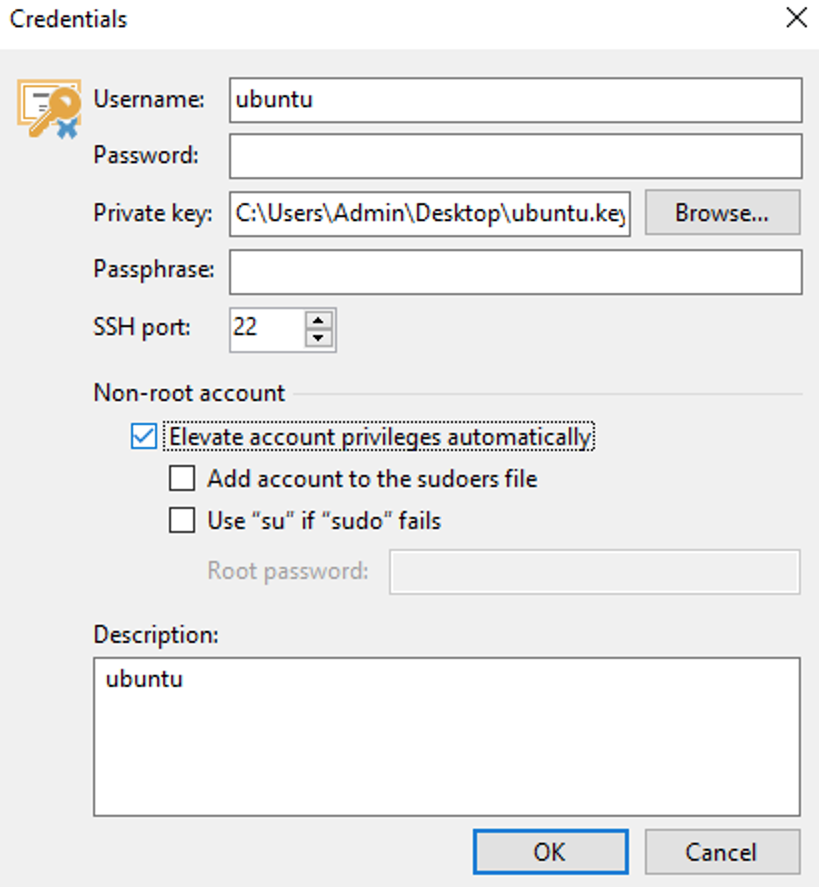Viewport: 819px width, 887px height.
Task: Tick Use "su" if "sudo" fails
Action: tap(182, 520)
